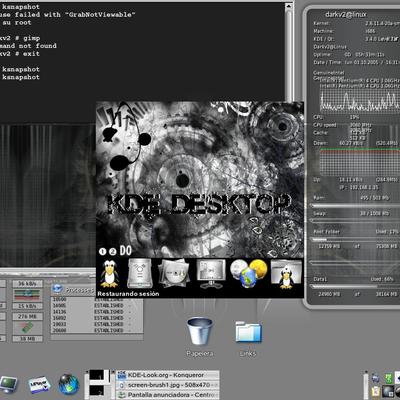Viewport: 400px width, 400px height.
Task: Click the blue globe icon in the bottom panel
Action: coord(69,384)
